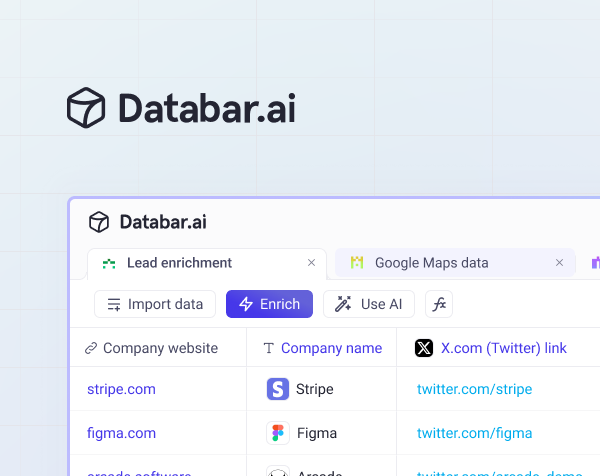Click the list-plus icon on Import data
Screen dimensions: 600x476
point(114,305)
